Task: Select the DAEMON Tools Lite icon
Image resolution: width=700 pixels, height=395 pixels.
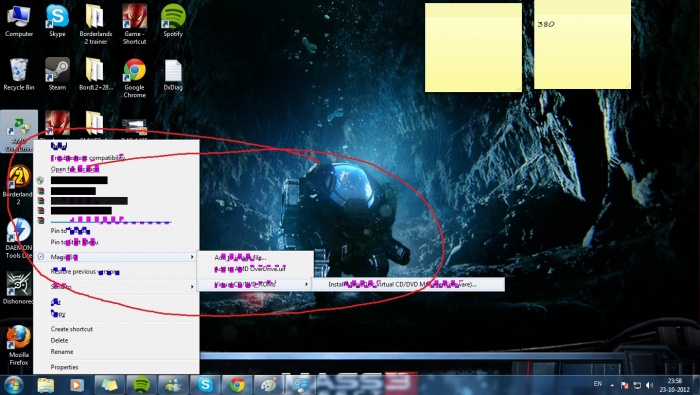Action: click(19, 237)
